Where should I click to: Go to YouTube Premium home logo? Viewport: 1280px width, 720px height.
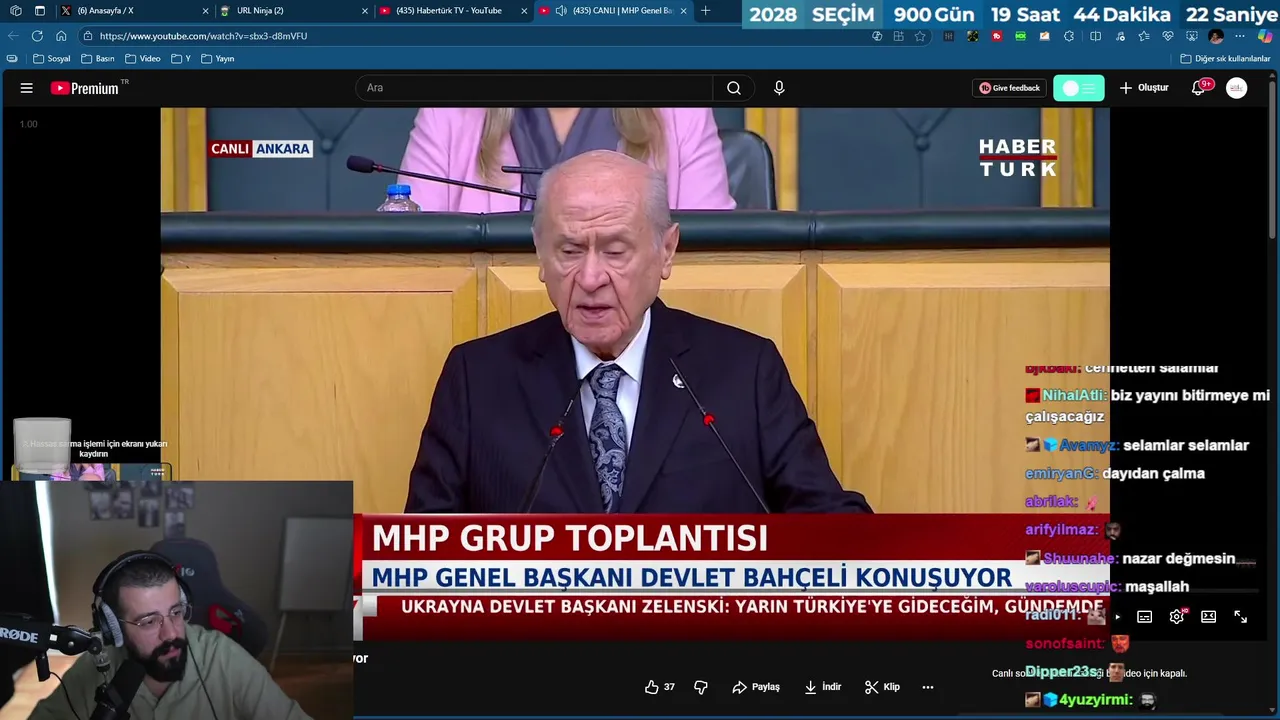85,88
